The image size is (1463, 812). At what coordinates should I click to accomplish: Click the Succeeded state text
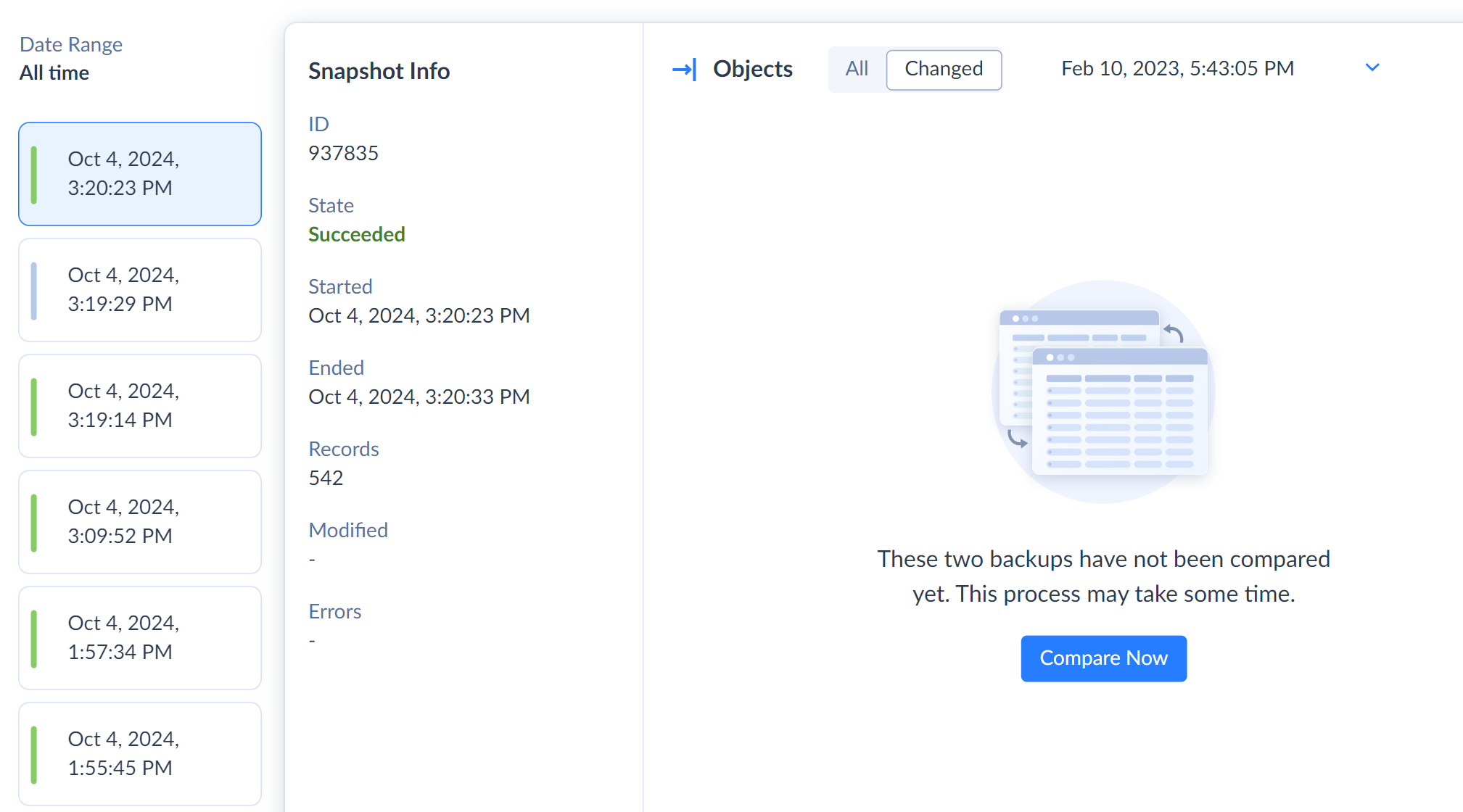pos(357,234)
